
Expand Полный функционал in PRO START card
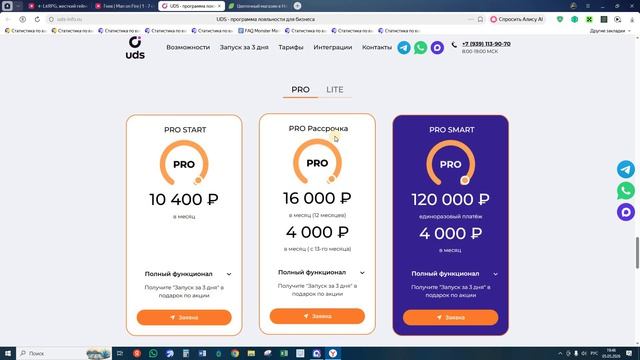pos(188,274)
